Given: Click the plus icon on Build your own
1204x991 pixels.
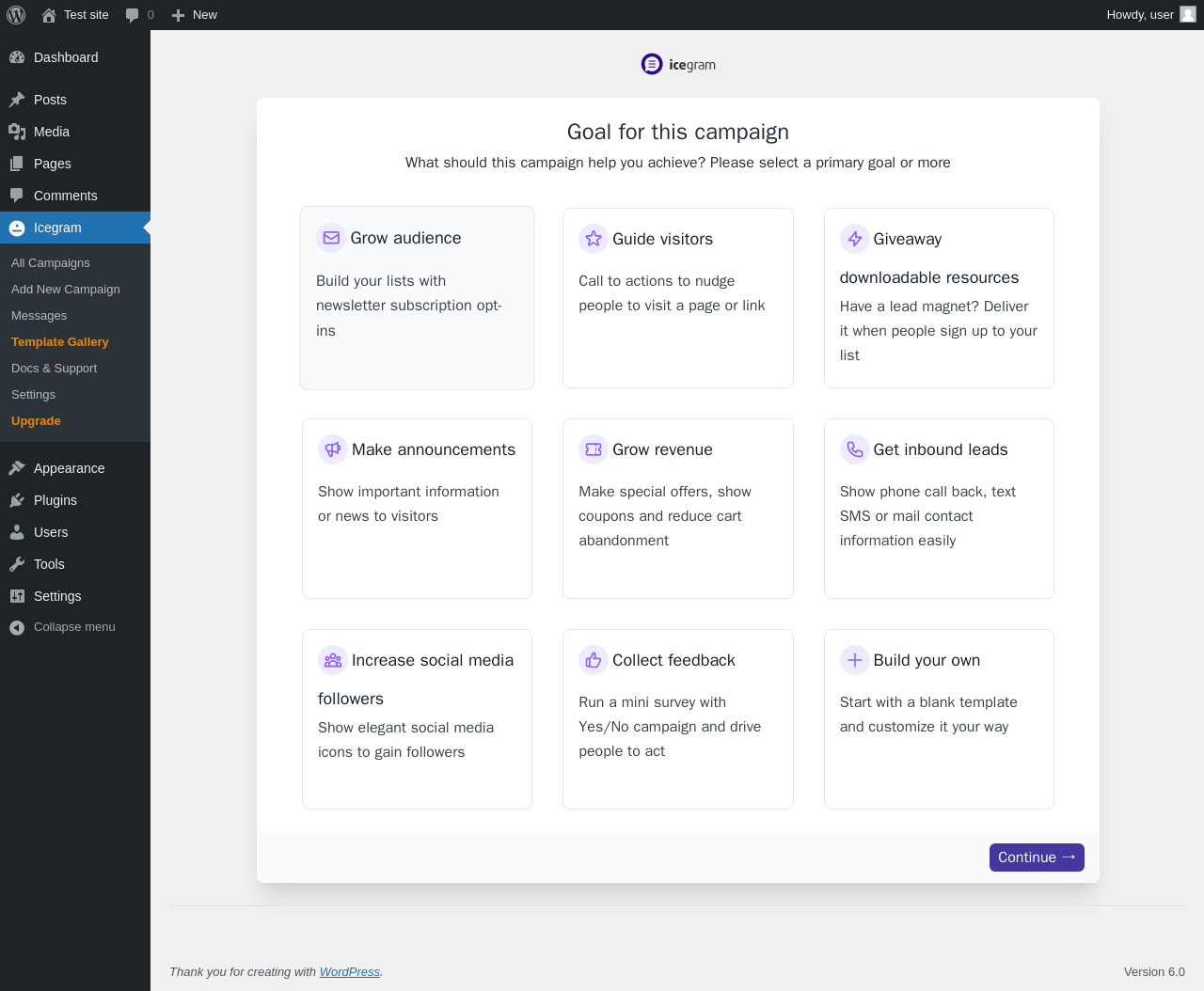Looking at the screenshot, I should 854,660.
